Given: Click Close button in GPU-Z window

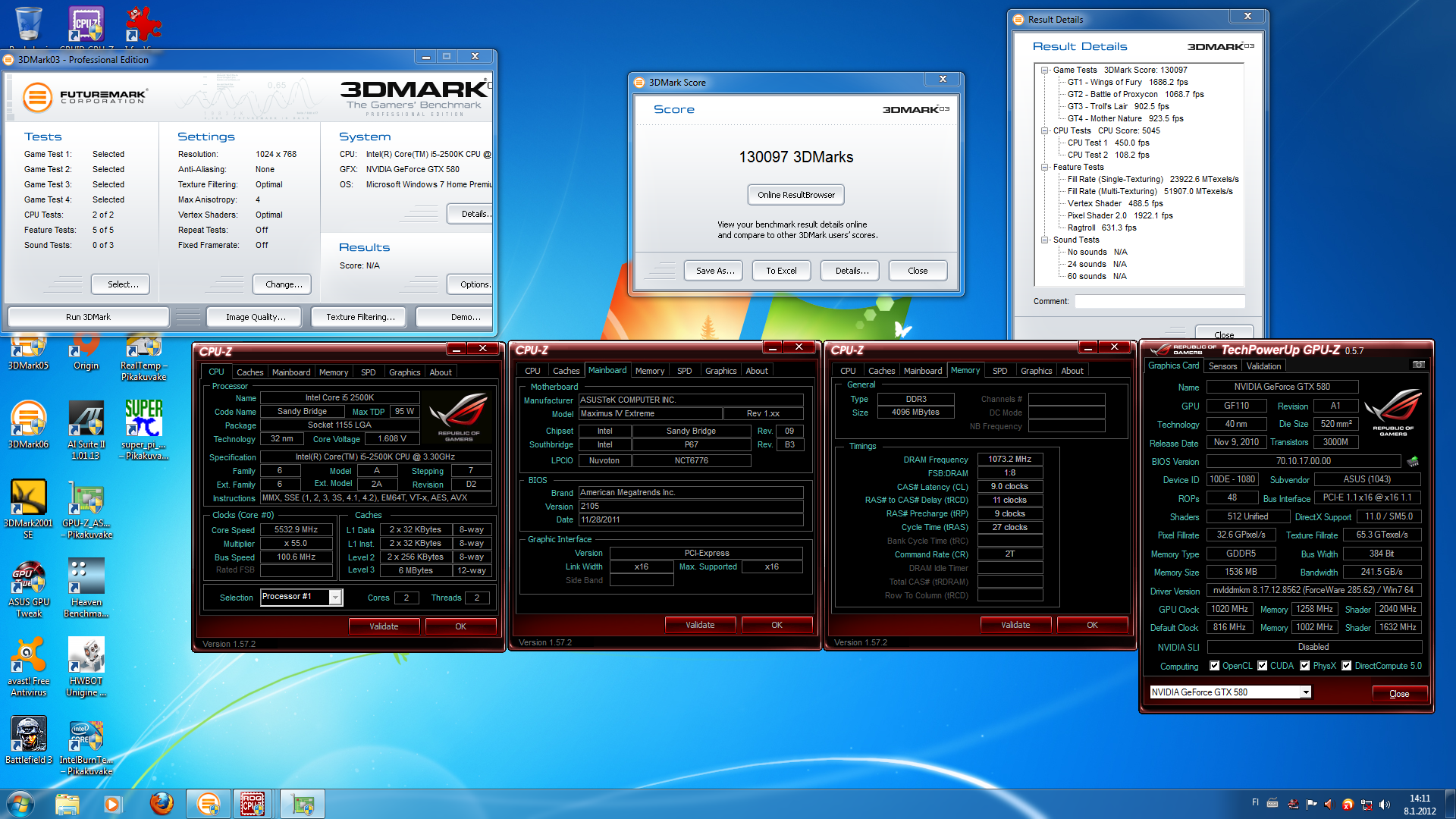Looking at the screenshot, I should [x=1399, y=693].
